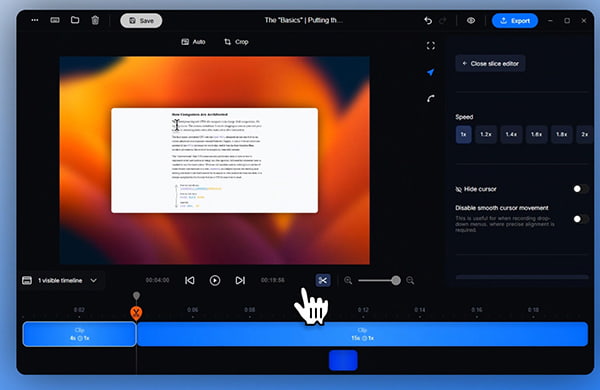Open the curved-arrow motion settings icon
The width and height of the screenshot is (600, 390).
(431, 98)
